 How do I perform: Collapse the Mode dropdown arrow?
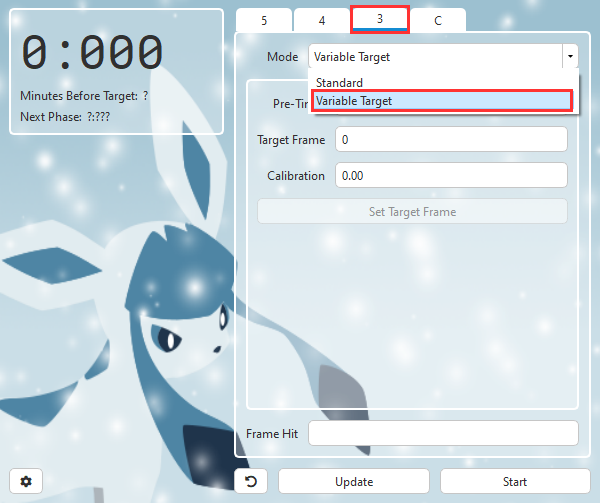(570, 56)
